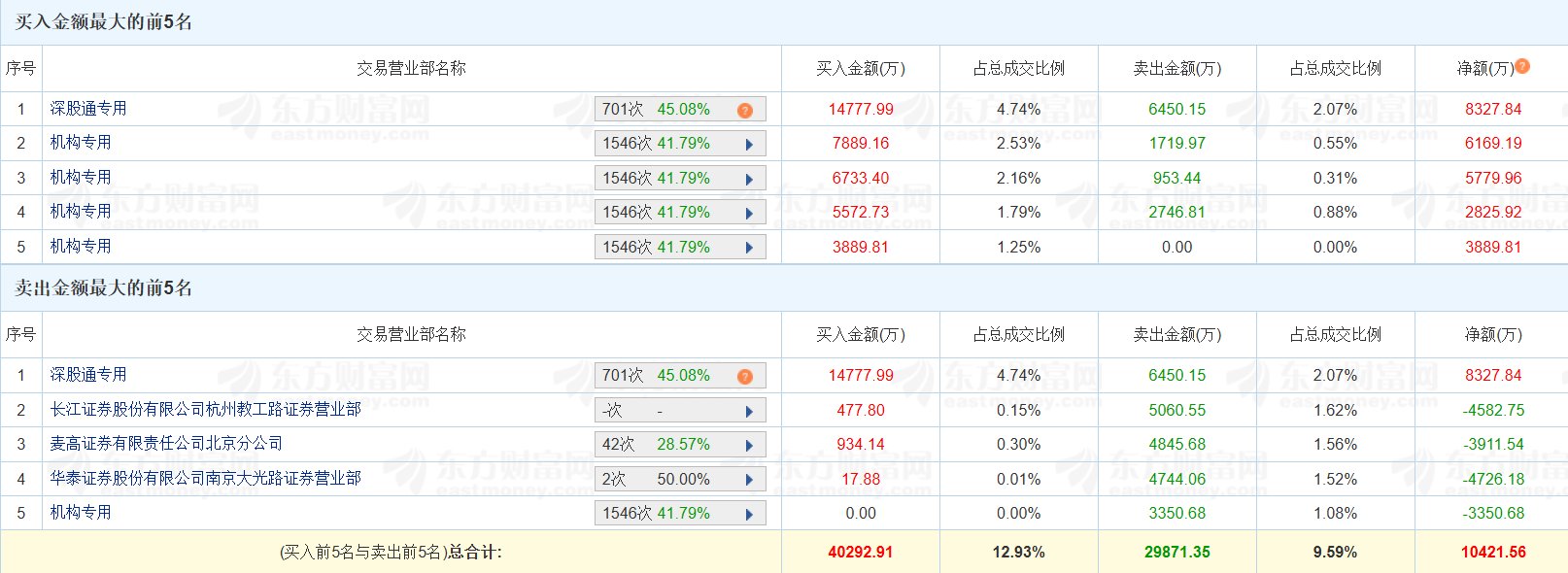The image size is (1568, 573).
Task: Click sell amount 953.44
Action: tap(1177, 178)
